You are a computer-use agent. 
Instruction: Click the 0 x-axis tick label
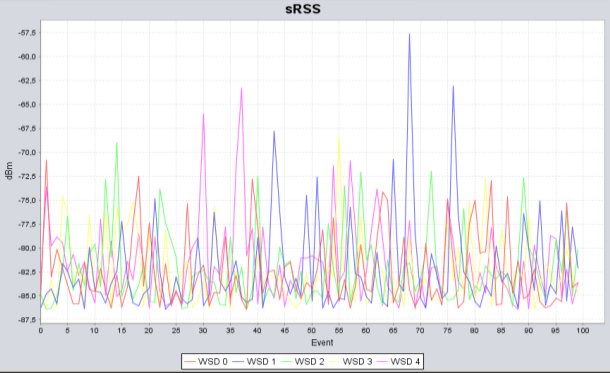click(x=40, y=331)
